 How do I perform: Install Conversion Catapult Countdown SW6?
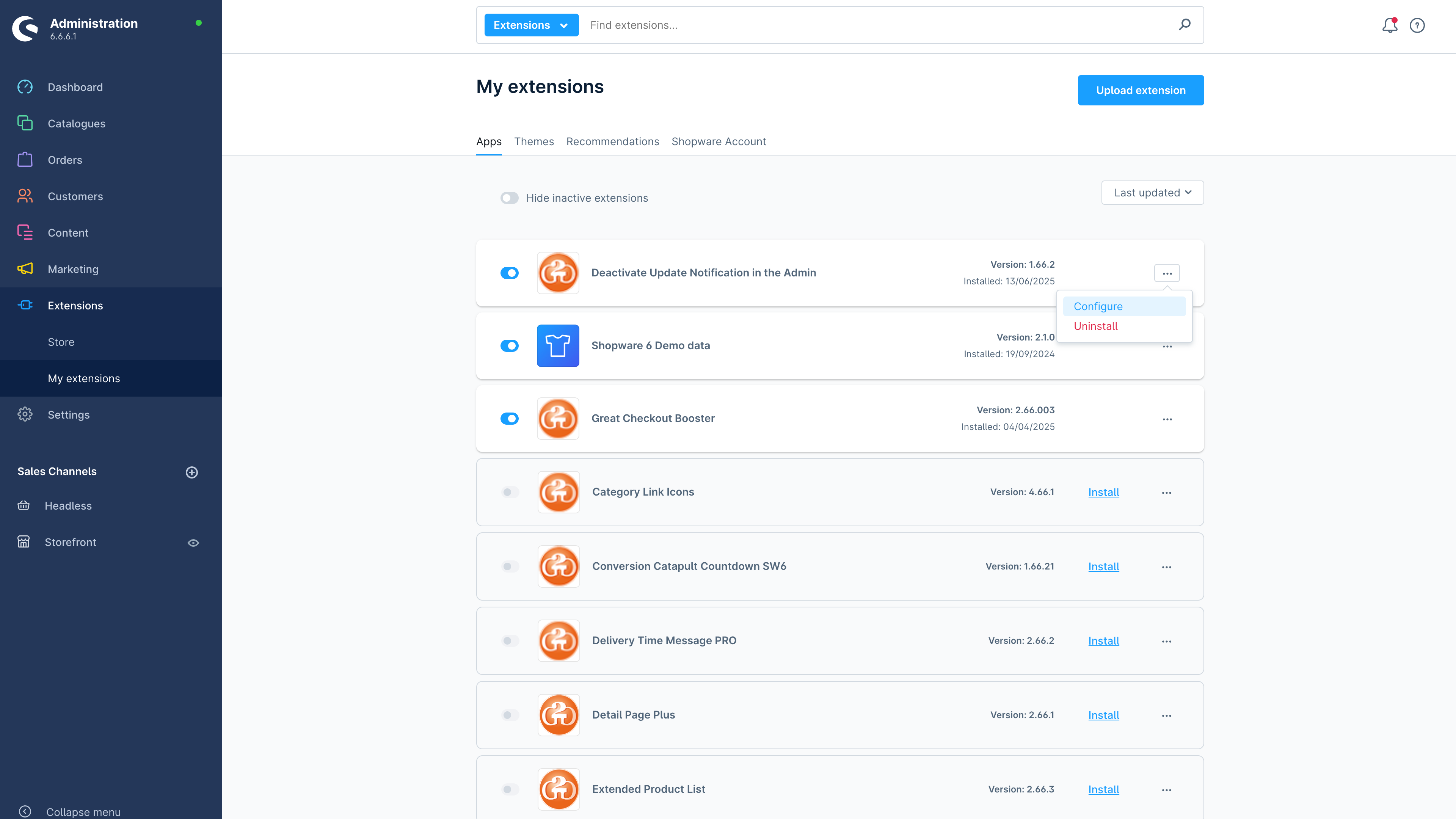click(x=1103, y=566)
